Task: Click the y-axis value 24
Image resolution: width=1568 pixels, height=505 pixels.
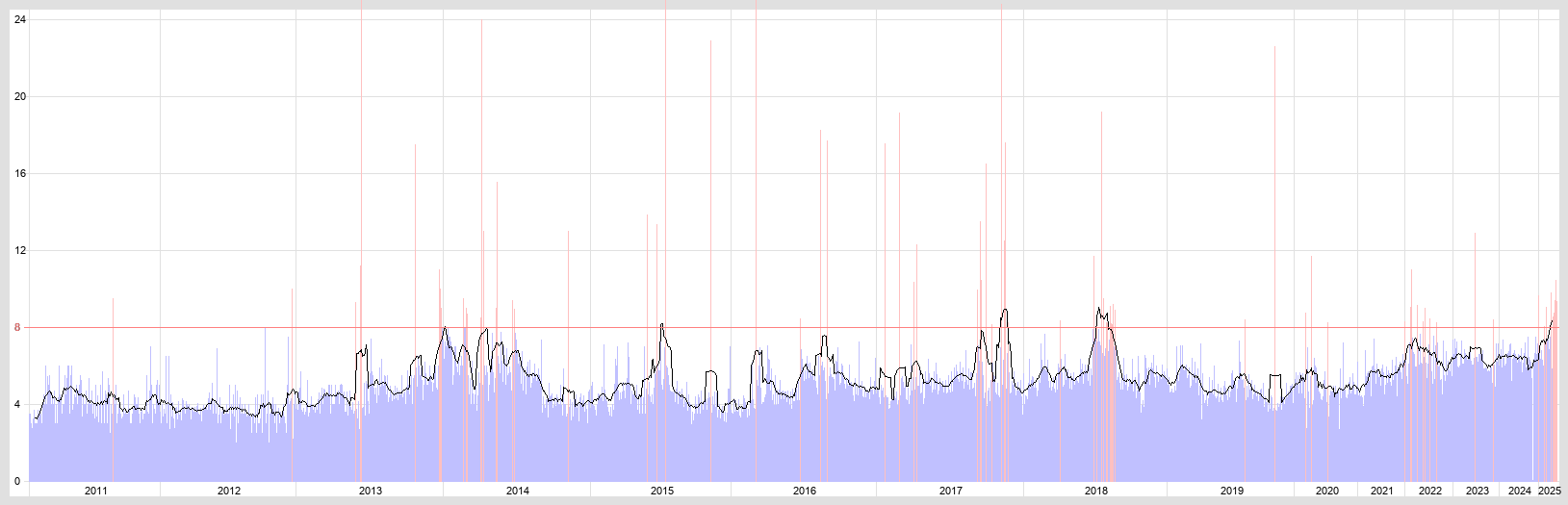Action: [x=20, y=19]
